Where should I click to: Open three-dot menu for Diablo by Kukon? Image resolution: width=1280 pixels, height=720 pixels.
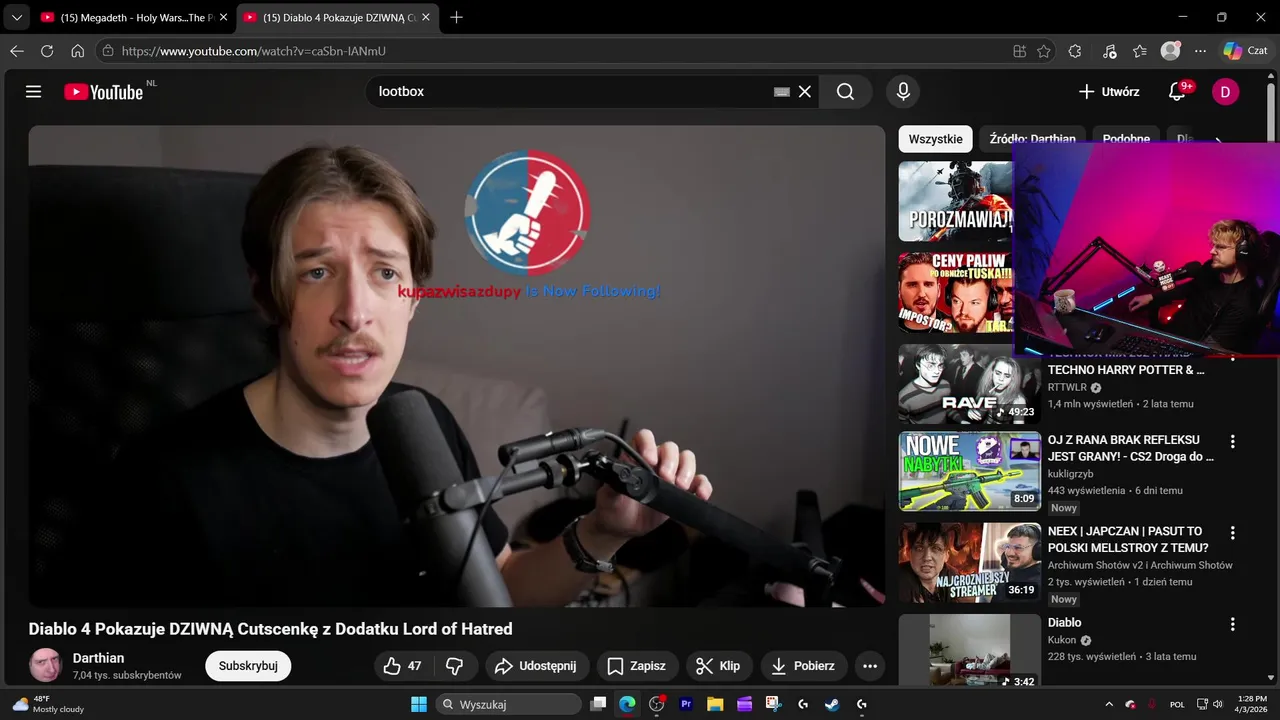point(1233,624)
